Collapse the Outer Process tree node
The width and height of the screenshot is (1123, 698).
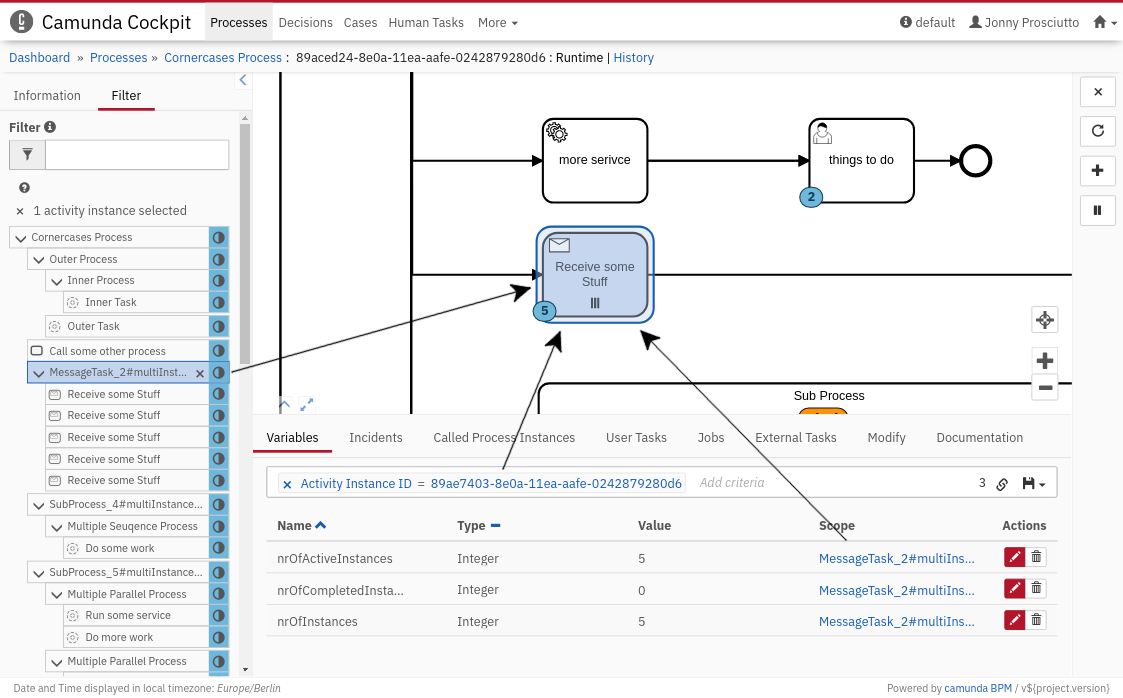coord(39,259)
